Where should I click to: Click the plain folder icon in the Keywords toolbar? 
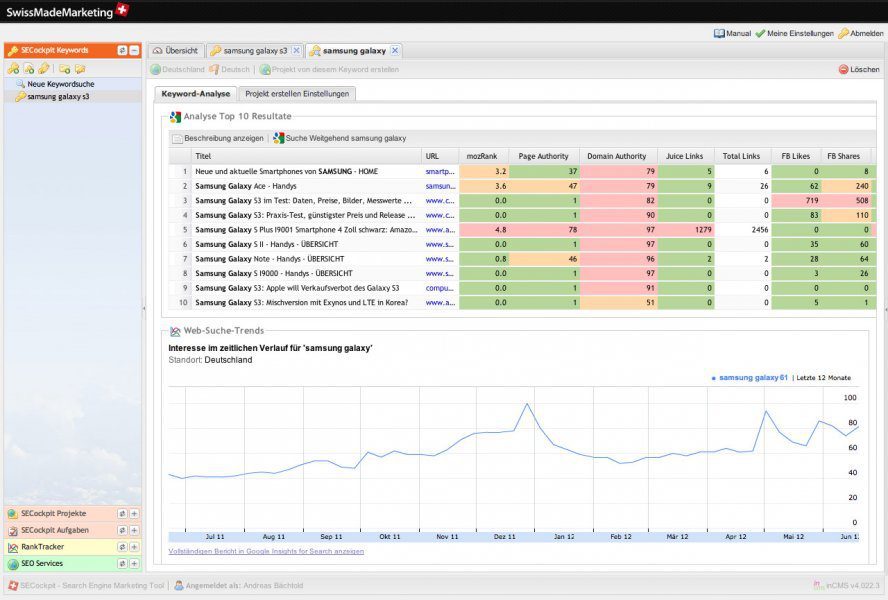pyautogui.click(x=80, y=69)
